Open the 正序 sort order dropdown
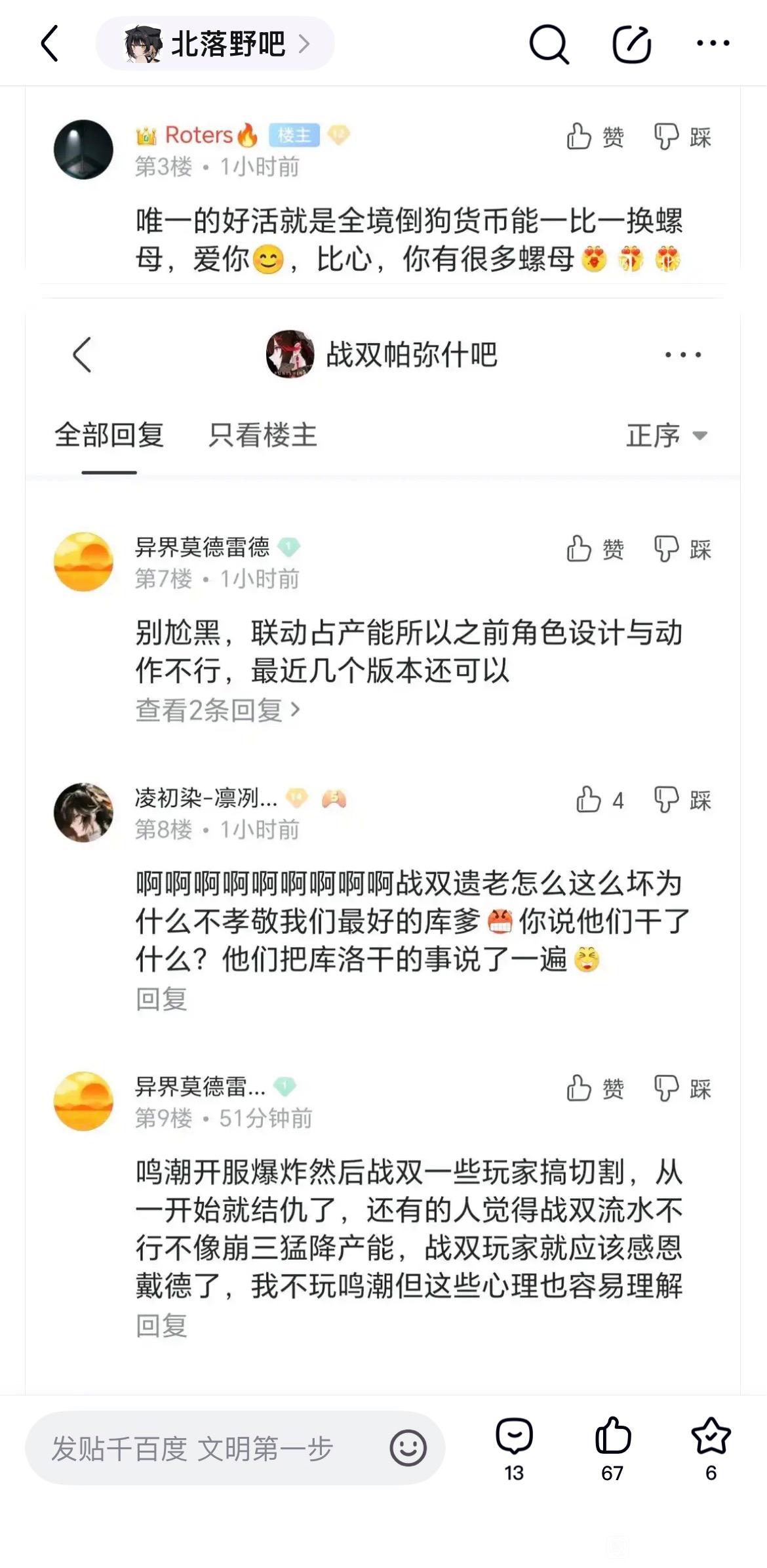 point(667,435)
